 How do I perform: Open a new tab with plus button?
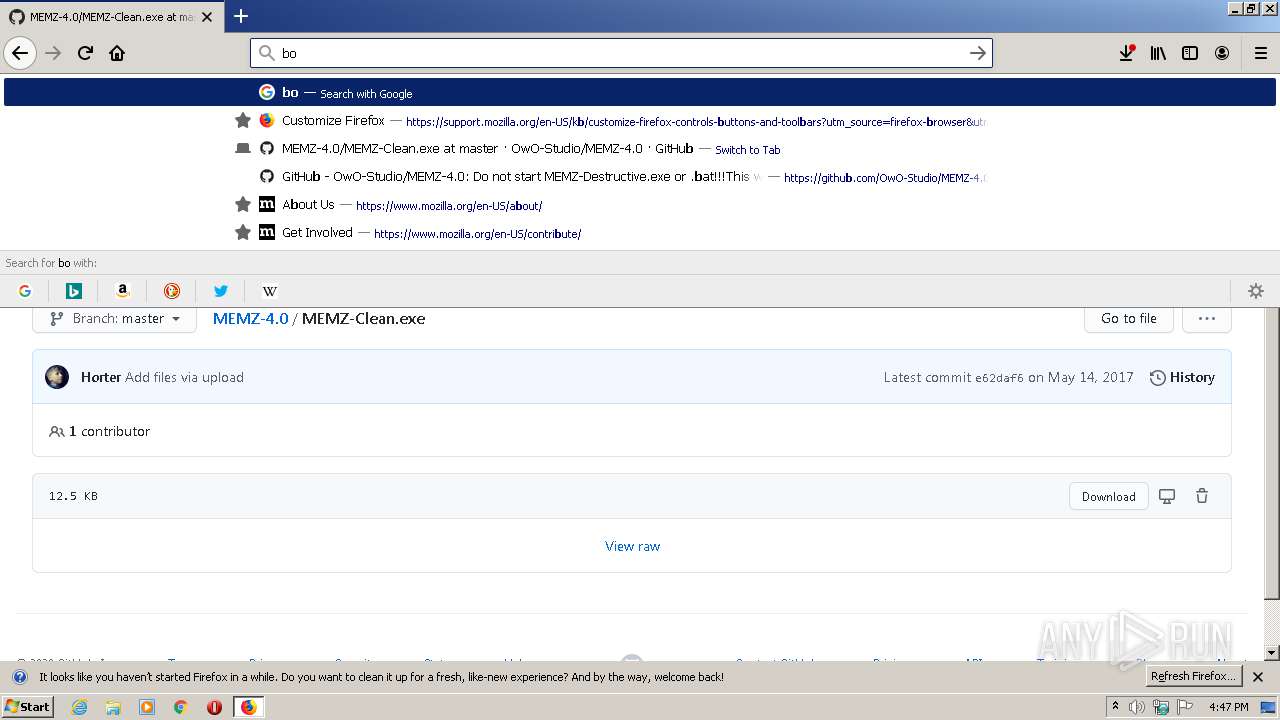point(241,16)
